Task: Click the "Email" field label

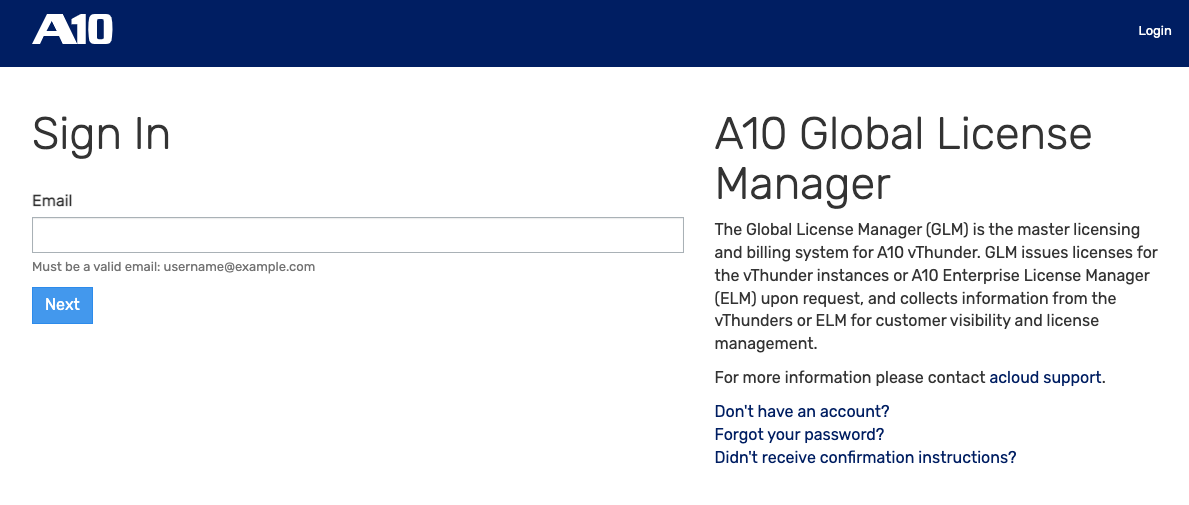Action: point(52,201)
